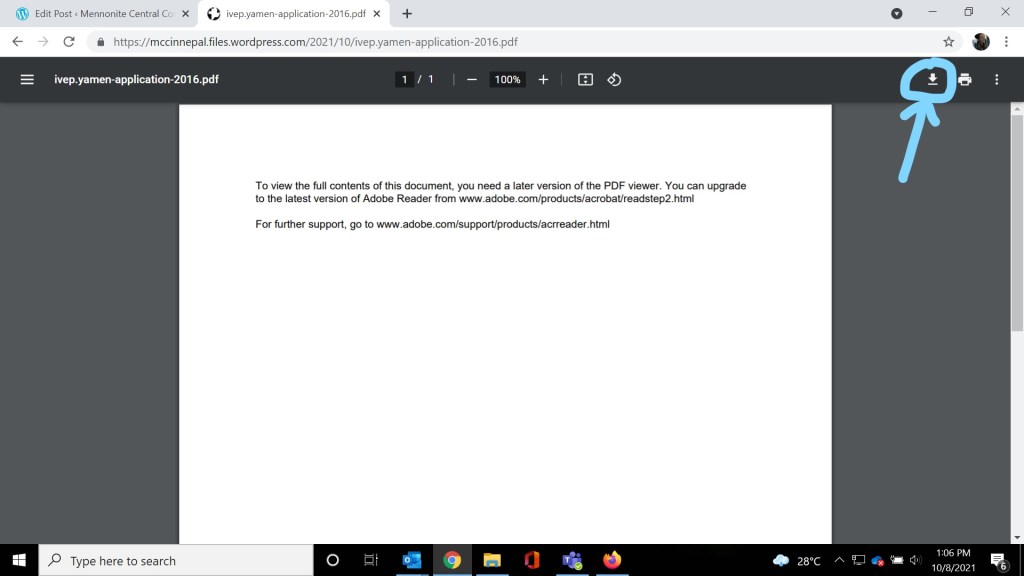Image resolution: width=1024 pixels, height=576 pixels.
Task: Reload the current page
Action: click(69, 42)
